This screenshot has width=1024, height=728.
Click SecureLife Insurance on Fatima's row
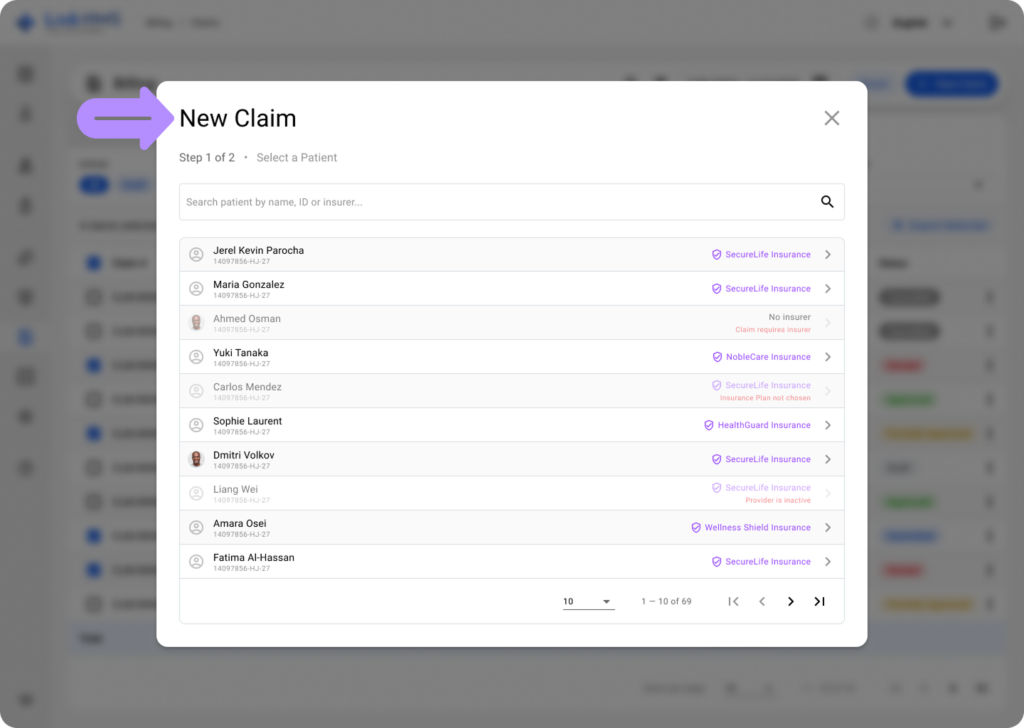pyautogui.click(x=761, y=562)
